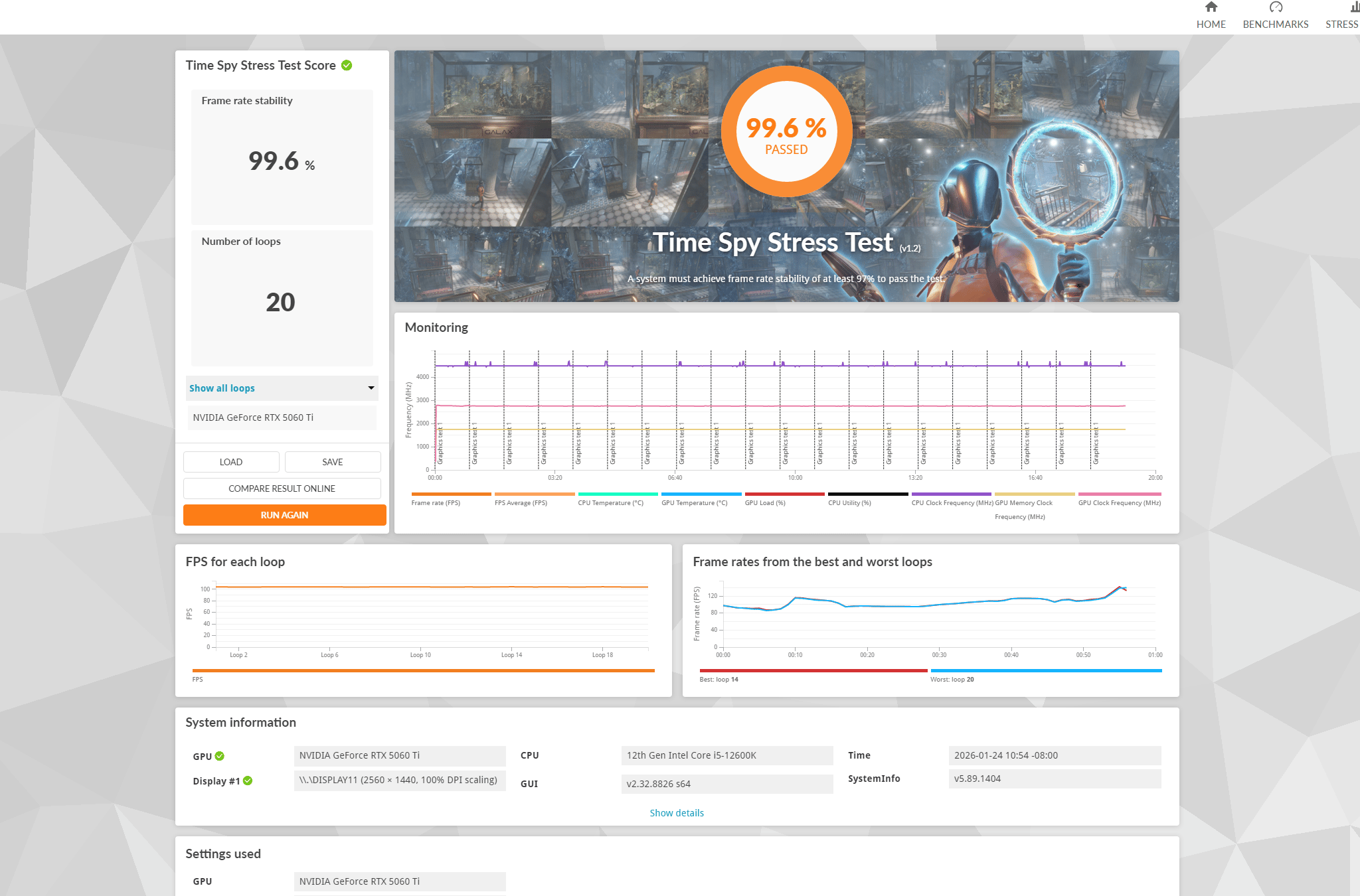1360x896 pixels.
Task: Click the green GPU validation checkmark
Action: 220,756
